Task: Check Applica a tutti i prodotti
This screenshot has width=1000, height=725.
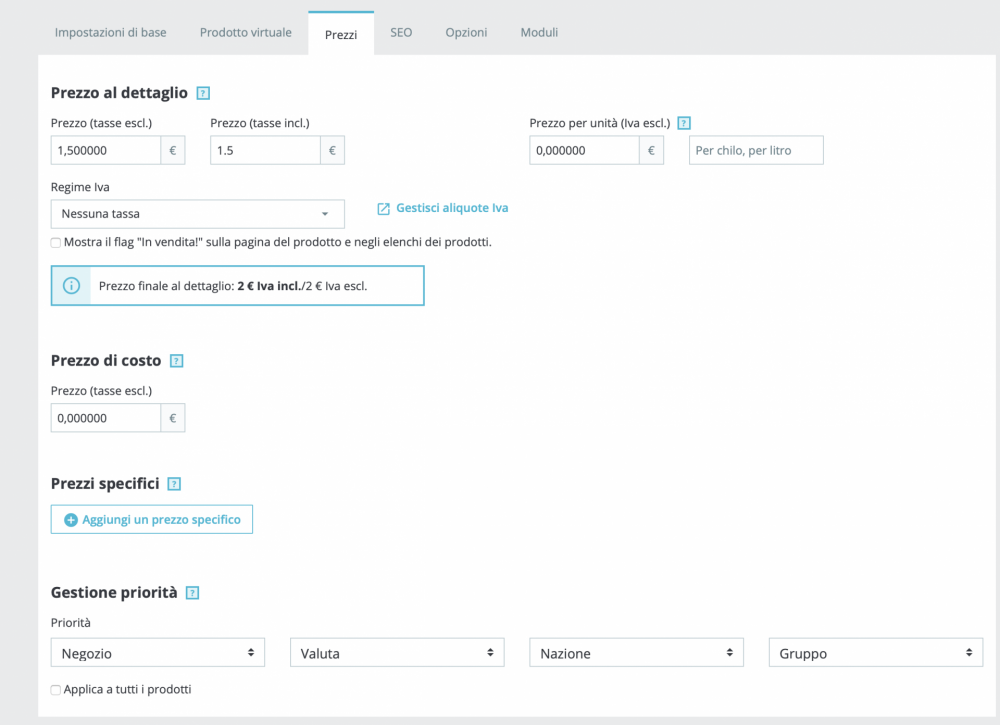Action: coord(56,690)
